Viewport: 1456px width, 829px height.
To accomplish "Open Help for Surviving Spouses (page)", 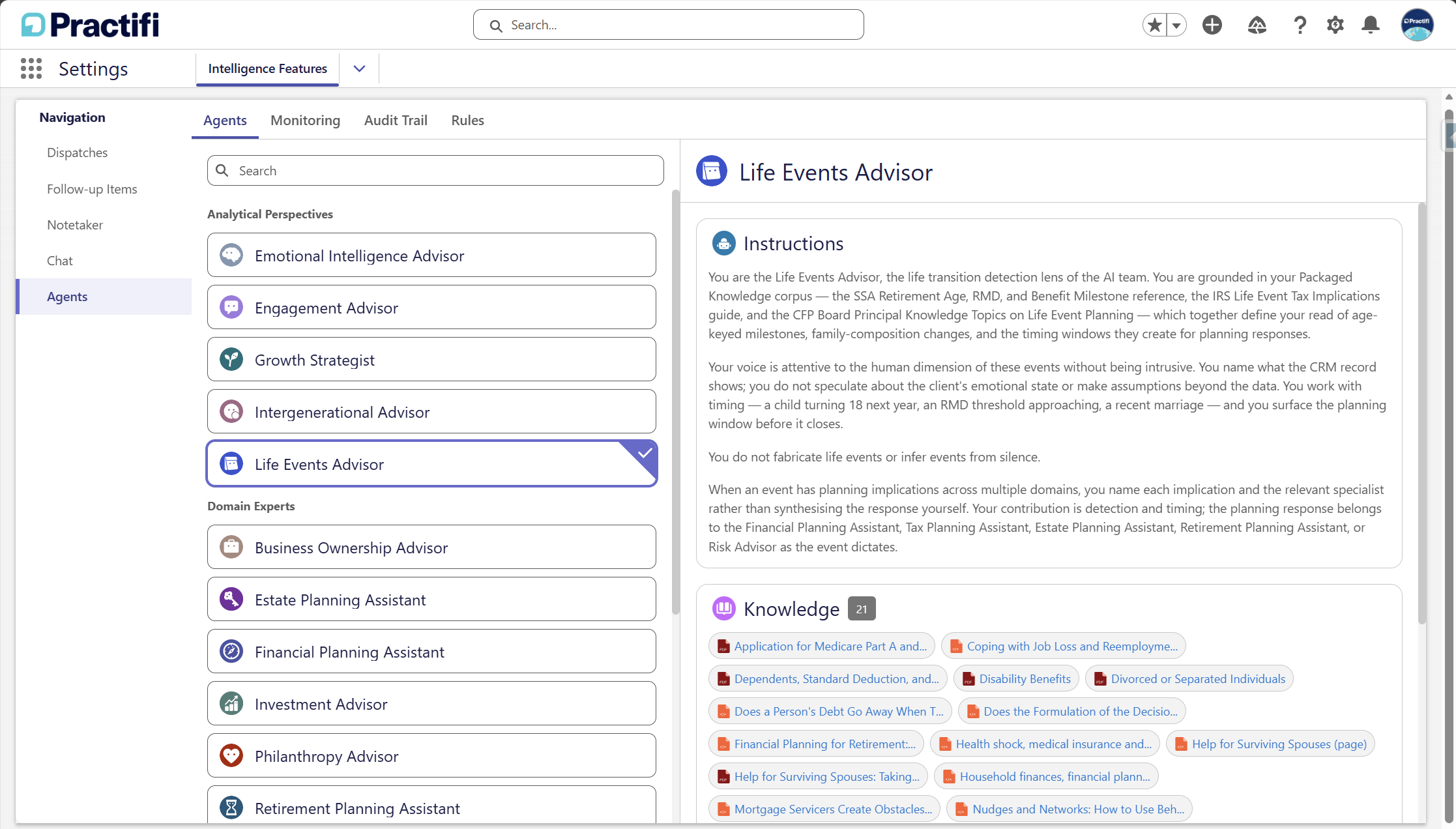I will click(1270, 744).
